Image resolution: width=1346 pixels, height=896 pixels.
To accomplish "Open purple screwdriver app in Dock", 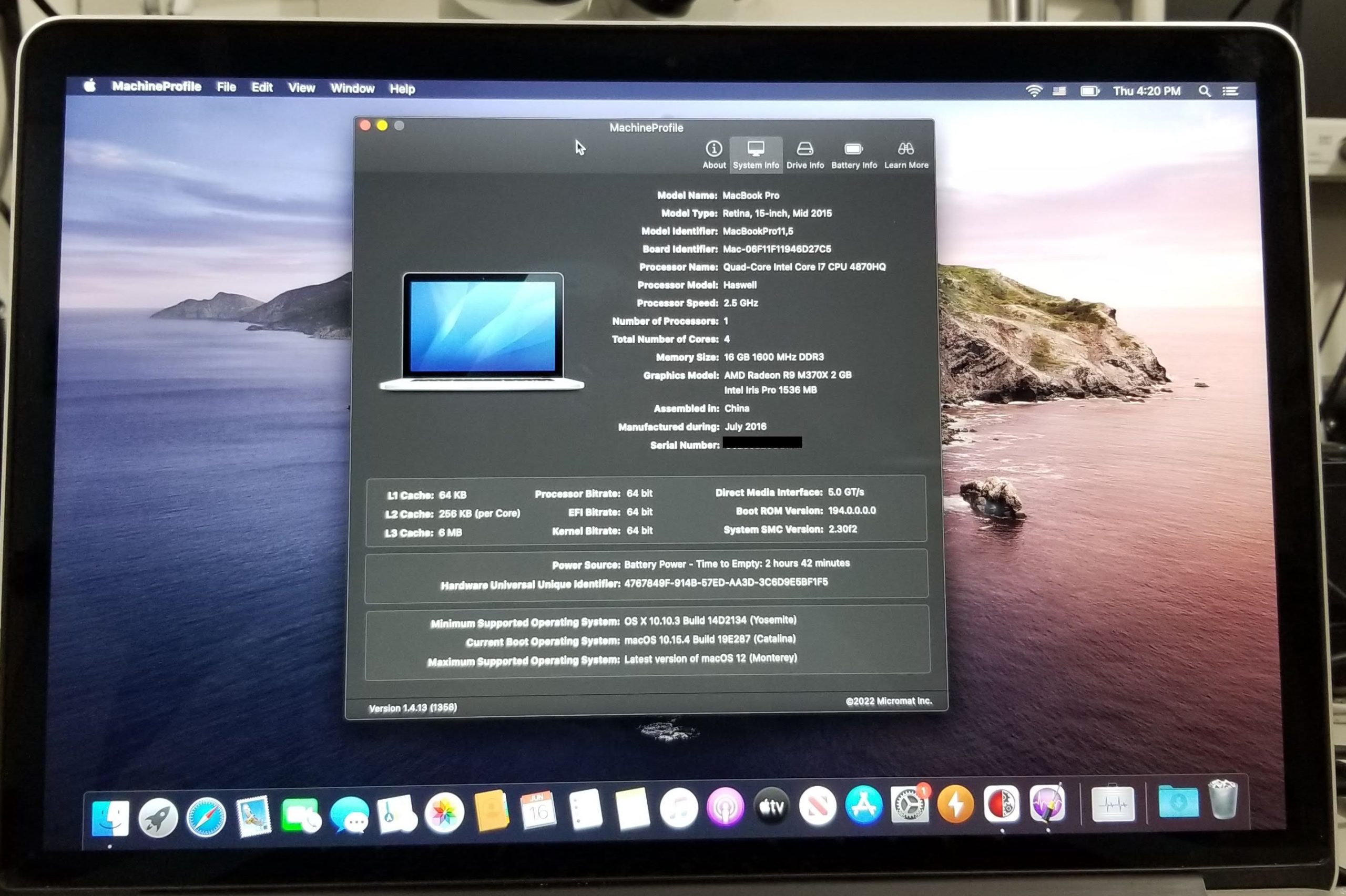I will (1047, 802).
